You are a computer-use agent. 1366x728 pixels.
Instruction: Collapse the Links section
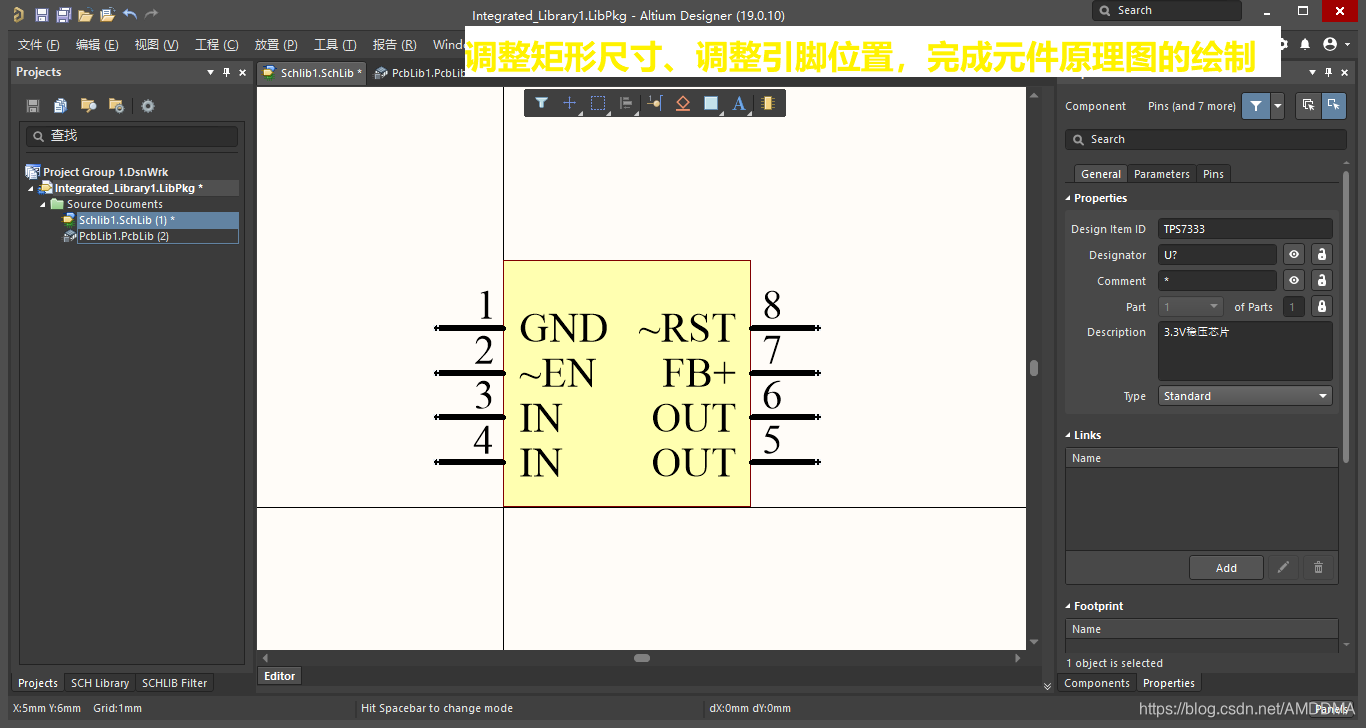[x=1068, y=435]
